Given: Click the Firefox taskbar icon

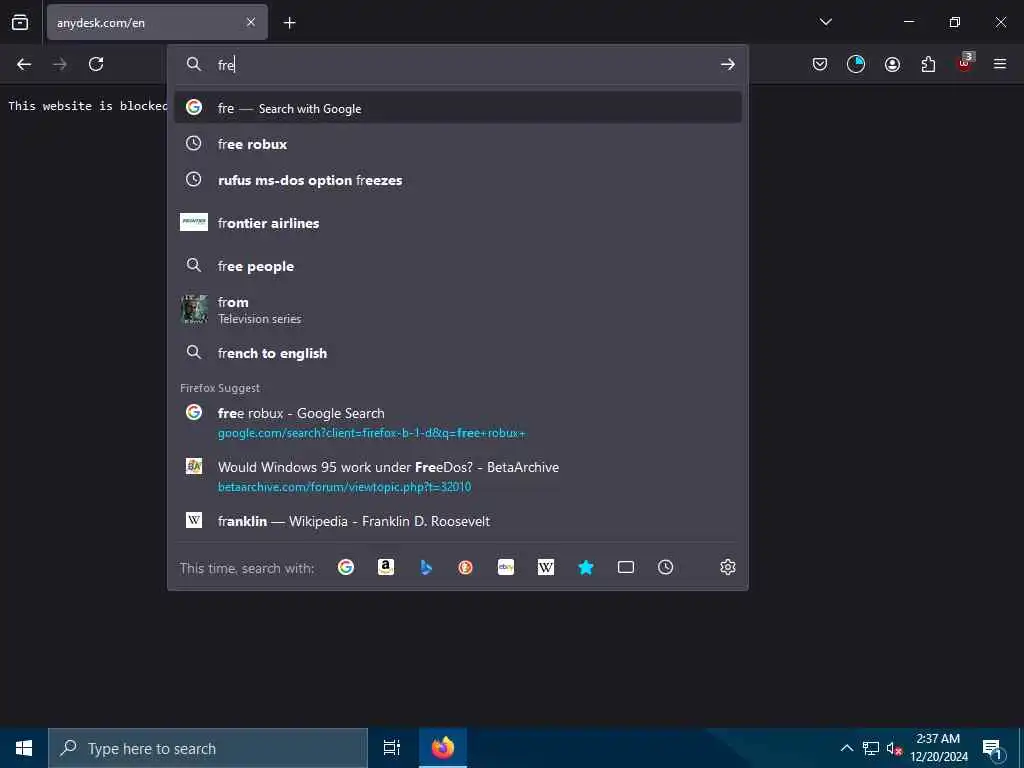Looking at the screenshot, I should pos(443,748).
